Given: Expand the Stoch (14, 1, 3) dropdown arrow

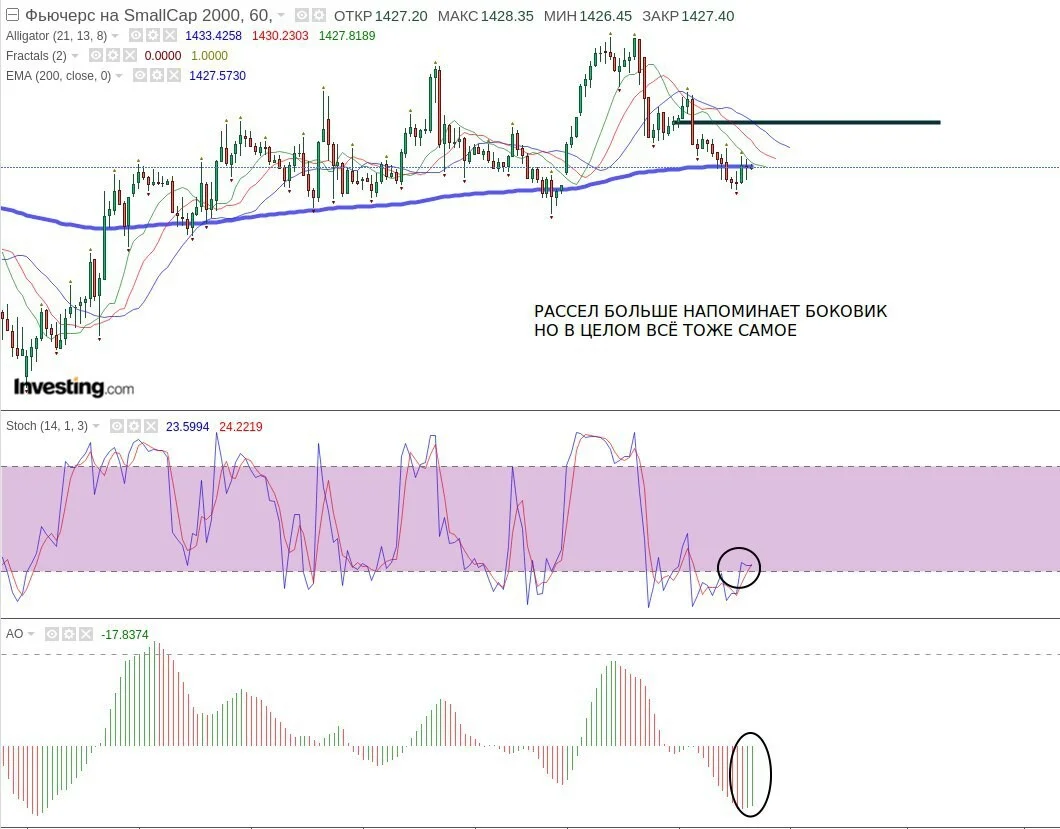Looking at the screenshot, I should tap(96, 426).
